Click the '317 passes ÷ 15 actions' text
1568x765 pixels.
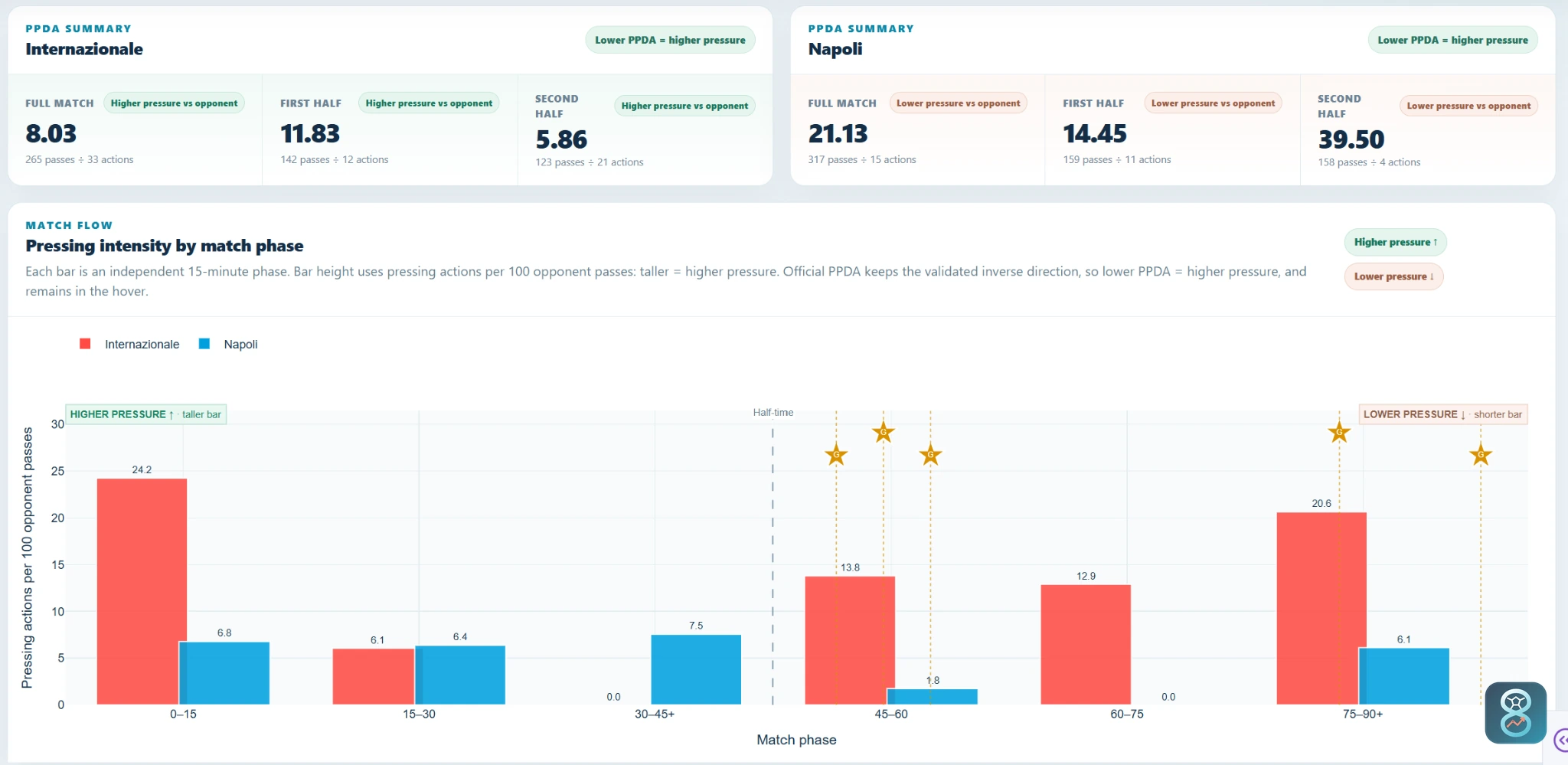coord(862,159)
